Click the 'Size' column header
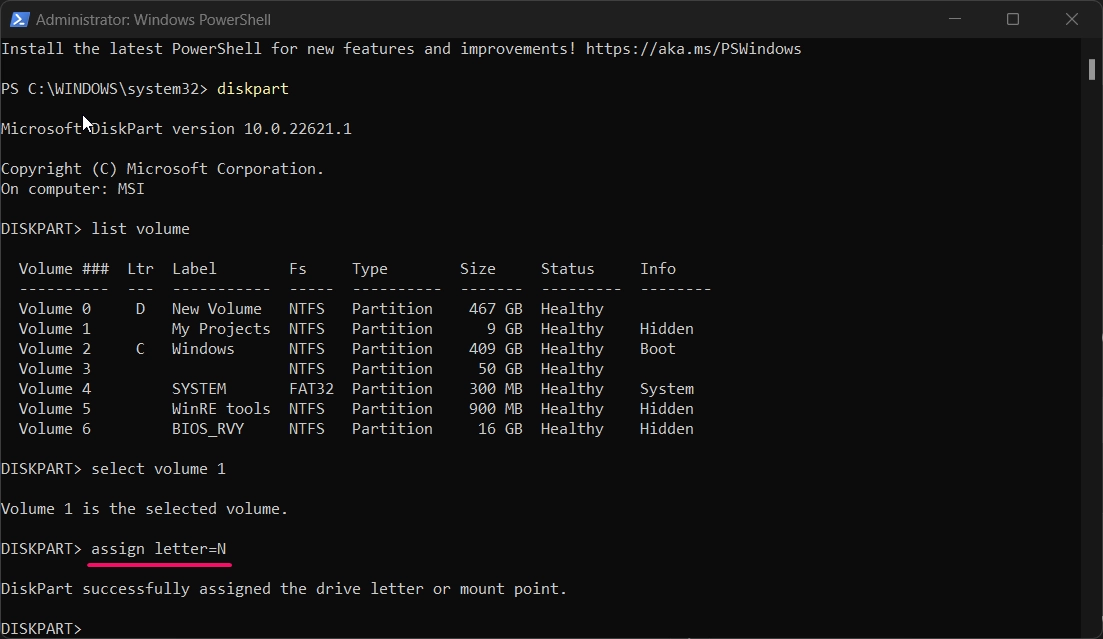This screenshot has height=639, width=1103. (478, 269)
